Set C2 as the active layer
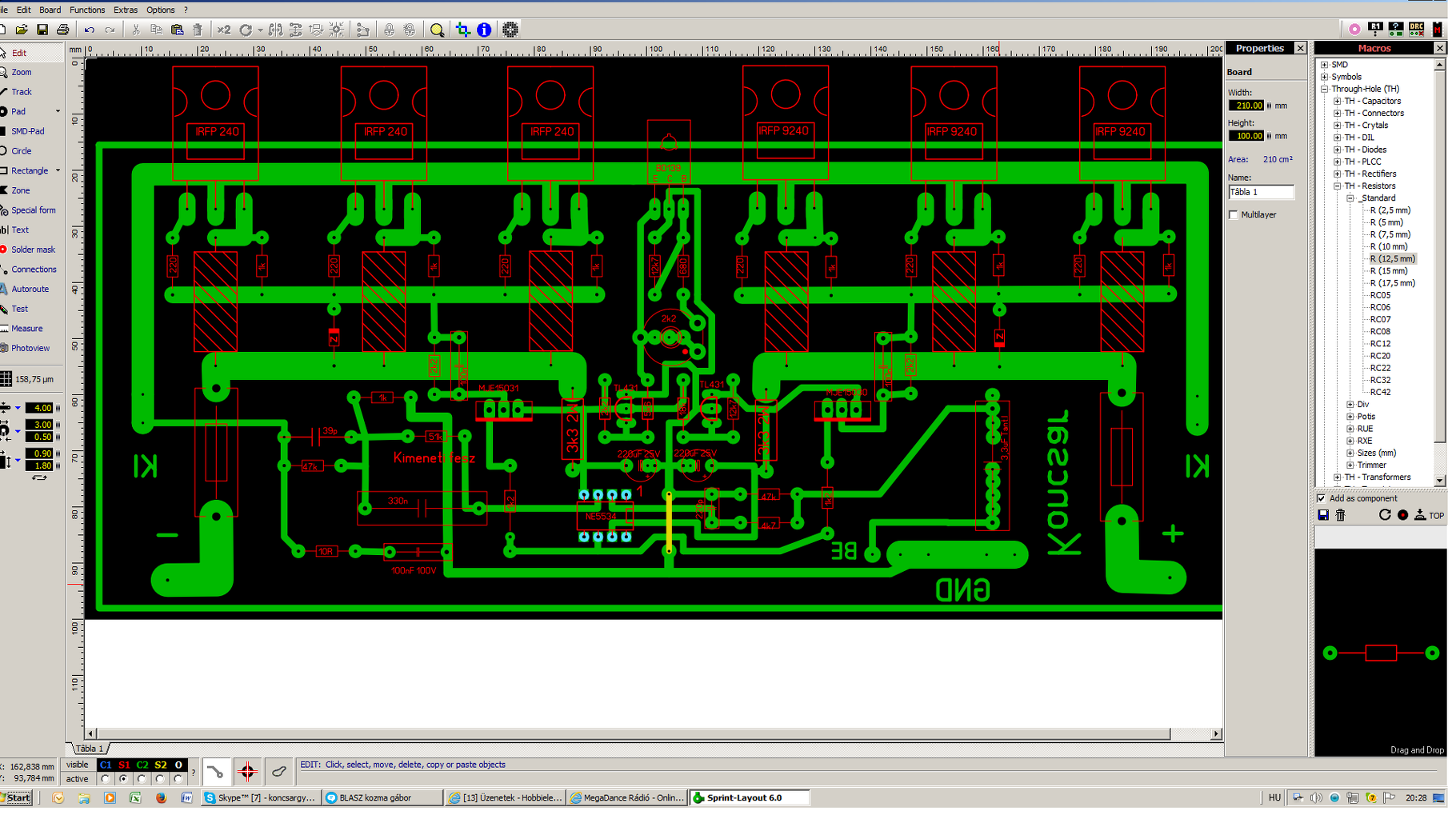Screen dimensions: 1456x819 (142, 779)
